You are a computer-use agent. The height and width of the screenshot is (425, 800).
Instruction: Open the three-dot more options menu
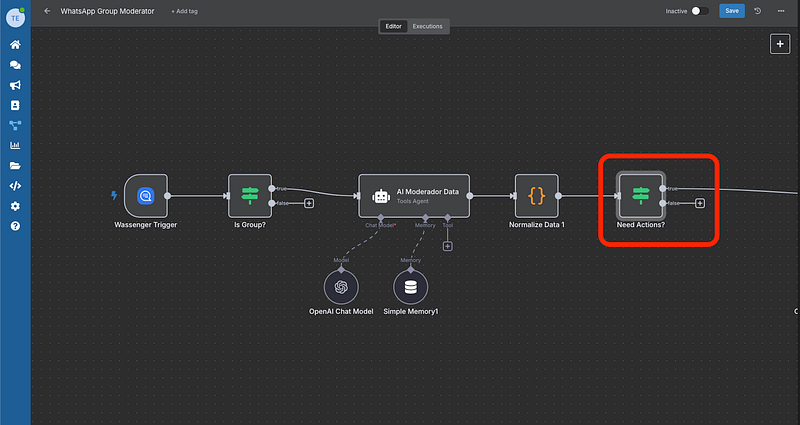click(x=780, y=10)
